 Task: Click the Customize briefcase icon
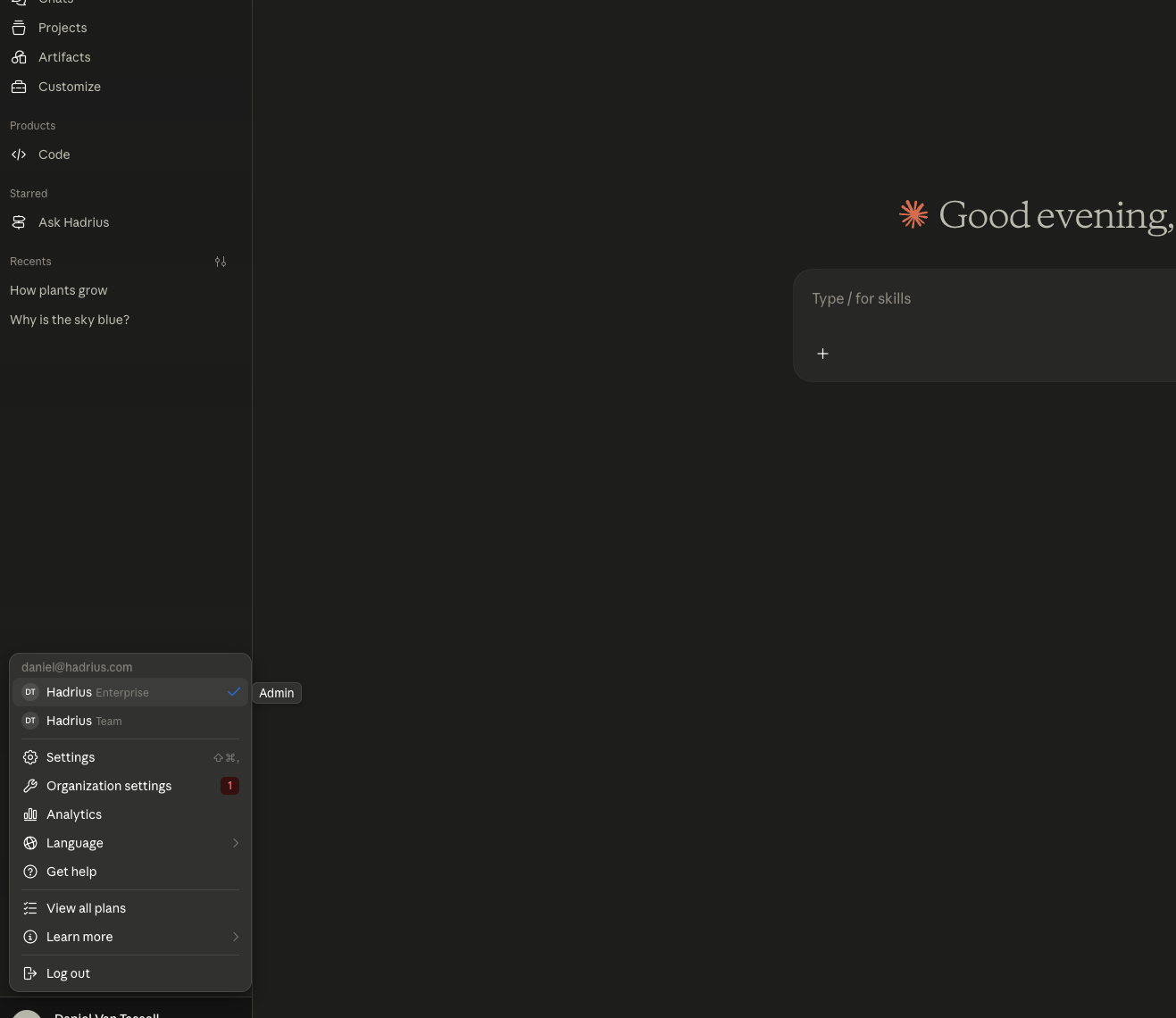point(19,87)
